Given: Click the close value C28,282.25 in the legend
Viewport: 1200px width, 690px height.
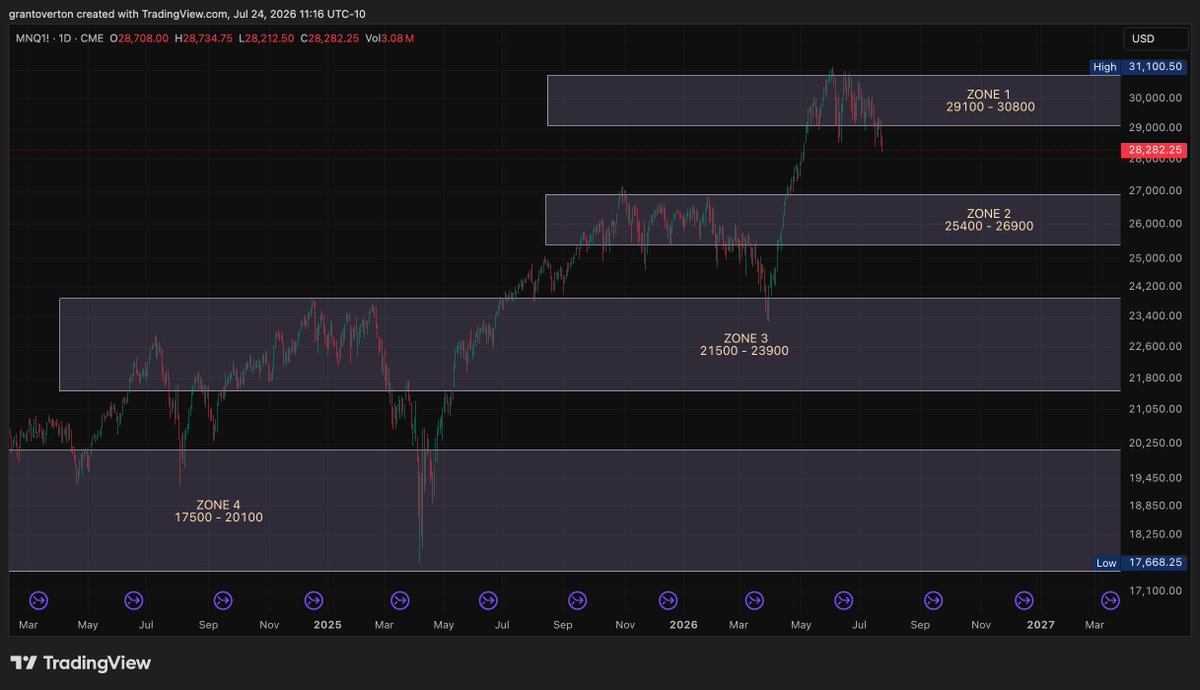Looking at the screenshot, I should click(x=330, y=38).
